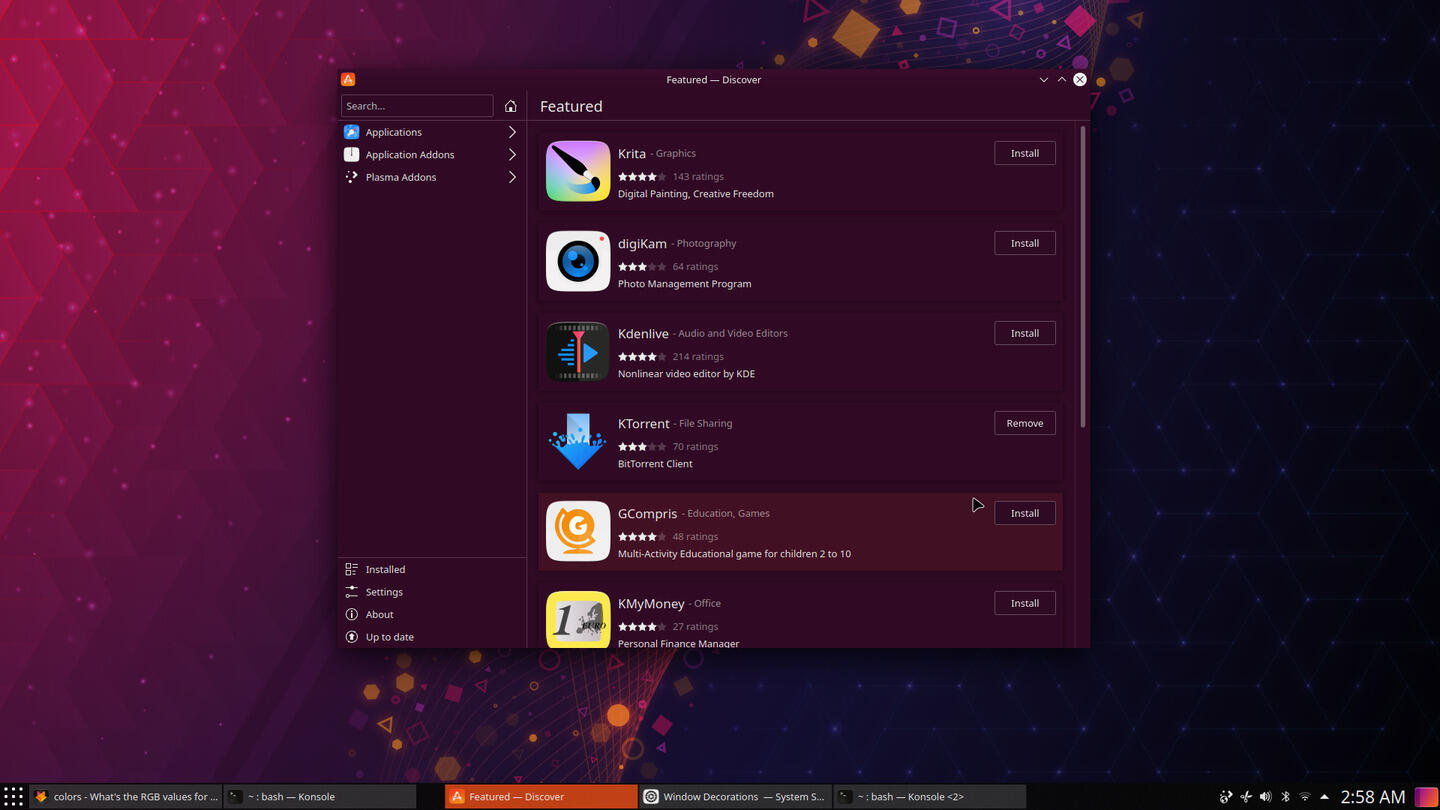Click "Photo Management Program" text
This screenshot has height=810, width=1440.
pyautogui.click(x=684, y=284)
